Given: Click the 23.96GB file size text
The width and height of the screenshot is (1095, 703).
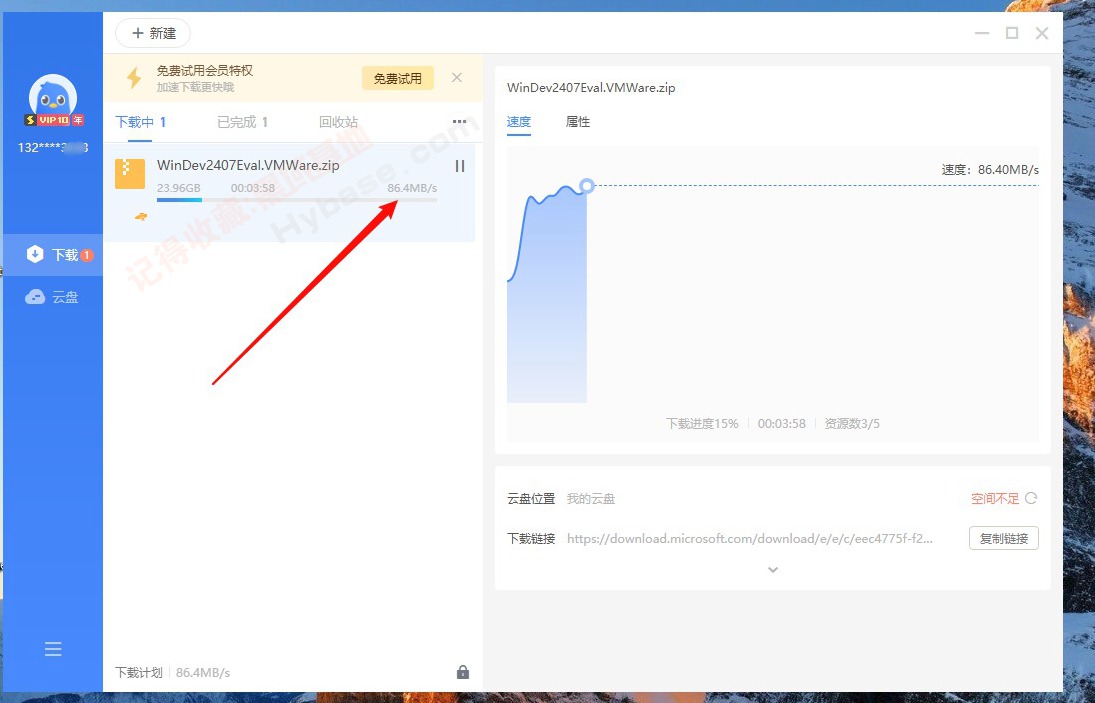Looking at the screenshot, I should pos(178,188).
